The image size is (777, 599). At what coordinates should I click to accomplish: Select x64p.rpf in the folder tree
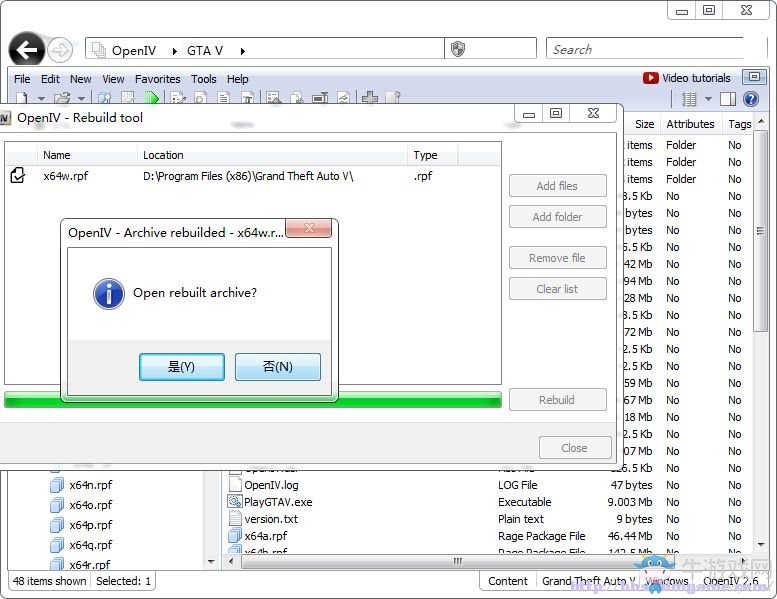(x=90, y=525)
